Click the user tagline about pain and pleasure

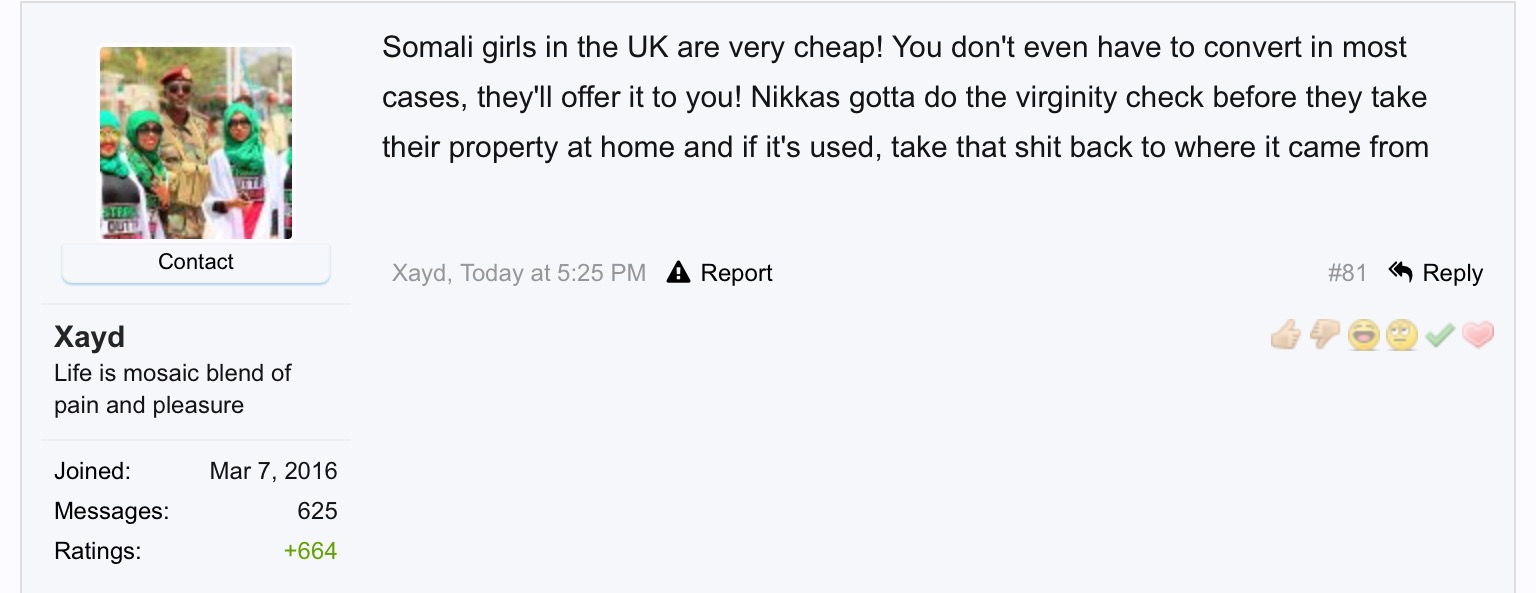(x=172, y=389)
